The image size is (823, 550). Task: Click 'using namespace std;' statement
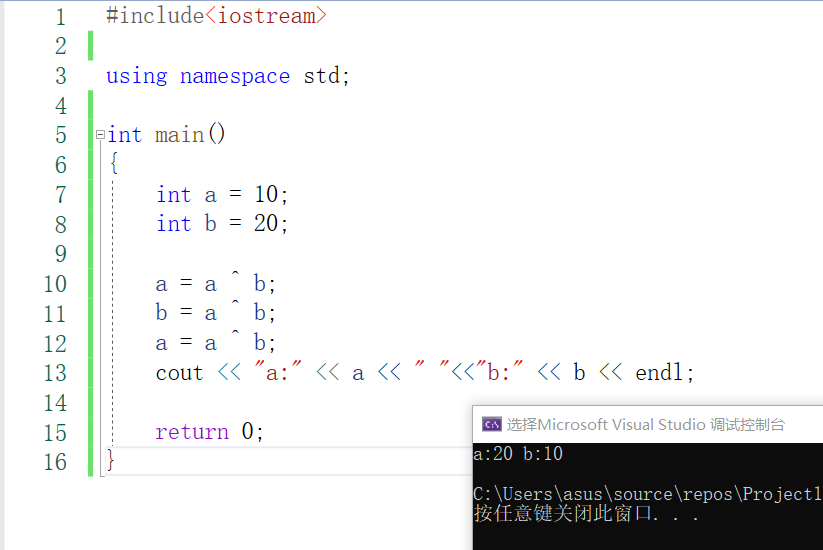[x=228, y=76]
